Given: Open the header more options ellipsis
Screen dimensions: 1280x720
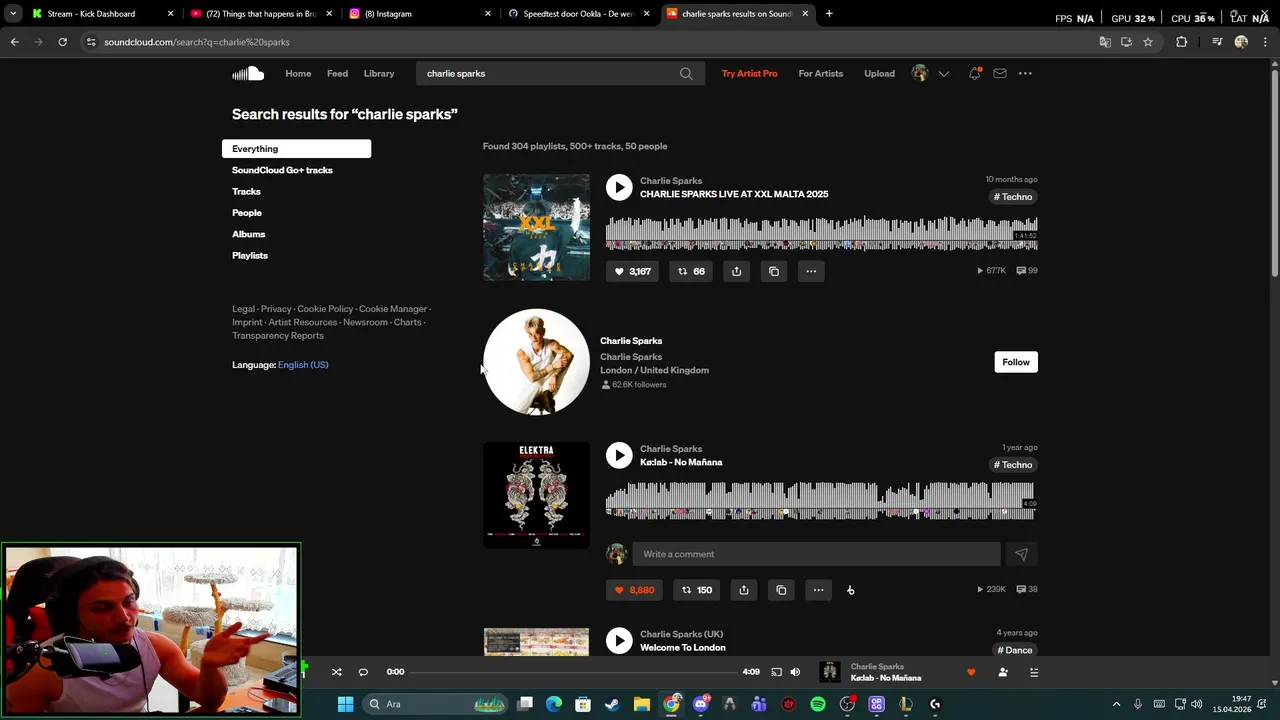Looking at the screenshot, I should (1025, 73).
